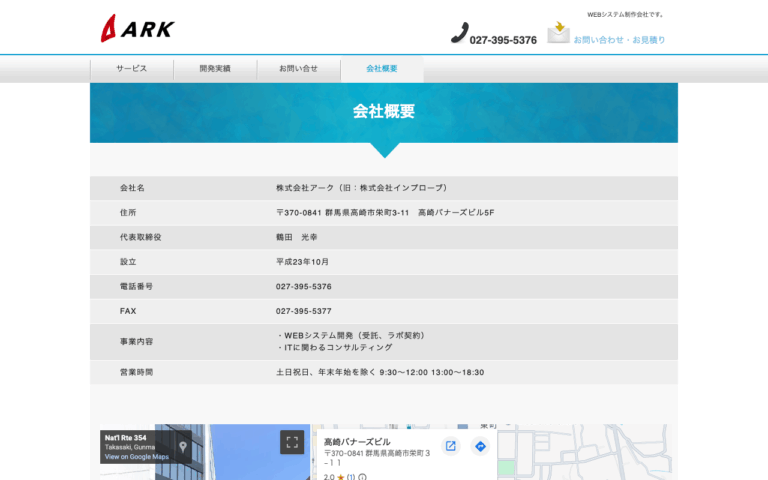Click the ARK logo
This screenshot has width=768, height=480.
[138, 28]
